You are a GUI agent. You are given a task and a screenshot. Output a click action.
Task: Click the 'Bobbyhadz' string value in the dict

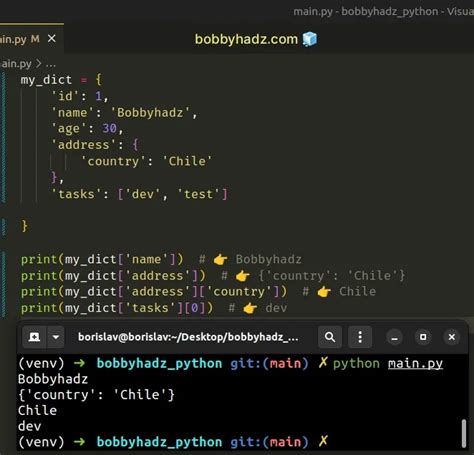pyautogui.click(x=150, y=113)
